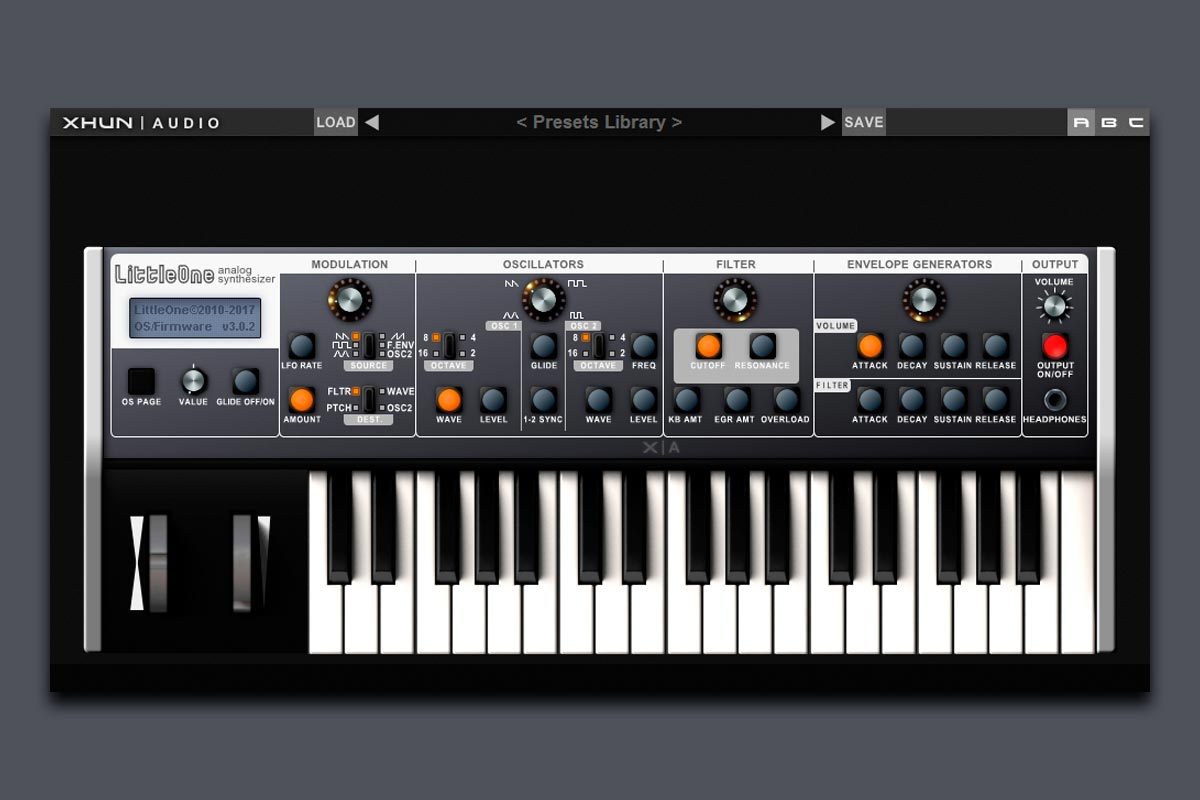Click the orange filter CUTOFF knob
This screenshot has height=800, width=1200.
pyautogui.click(x=708, y=346)
